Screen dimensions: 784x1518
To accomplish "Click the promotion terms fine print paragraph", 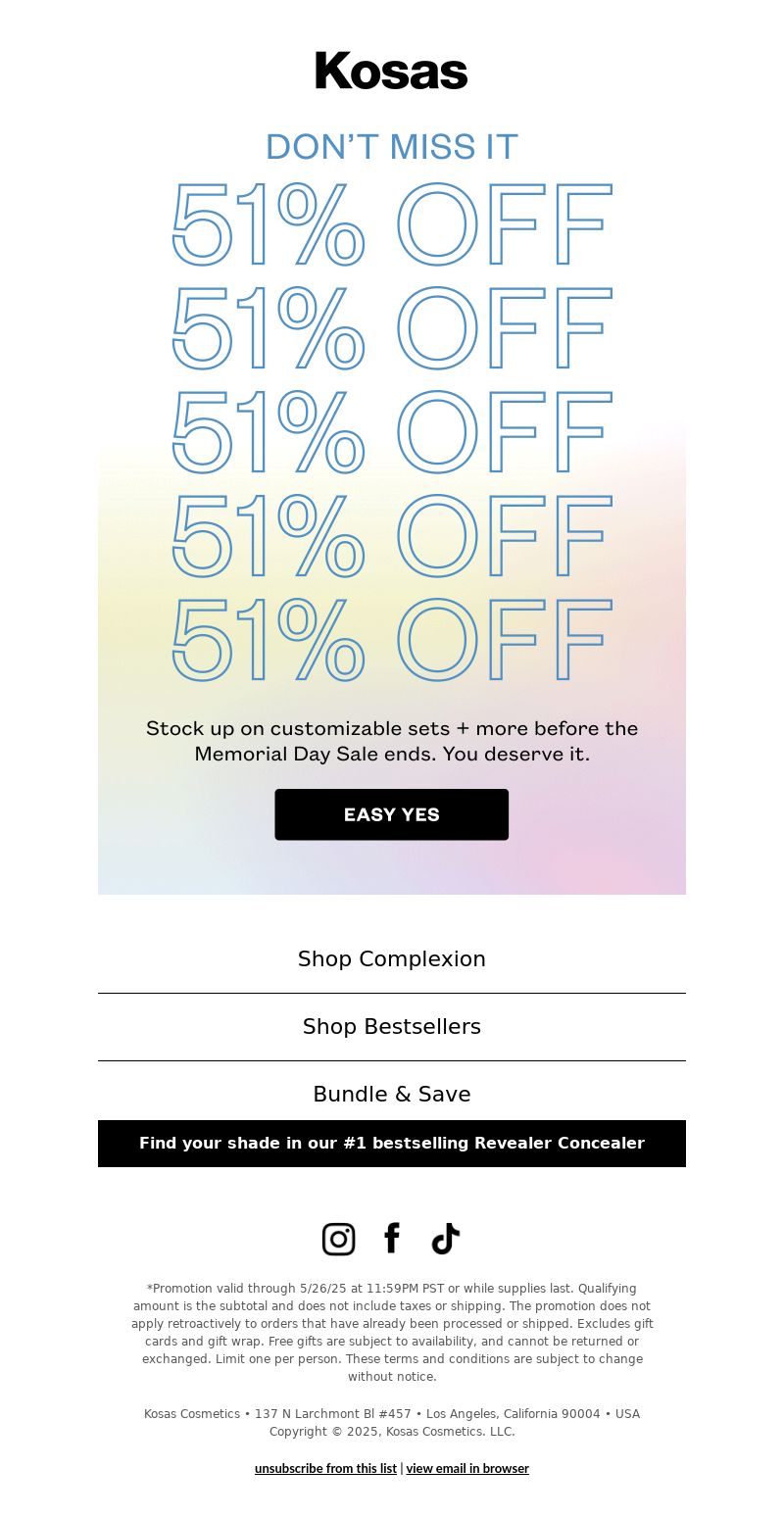I will 392,1333.
